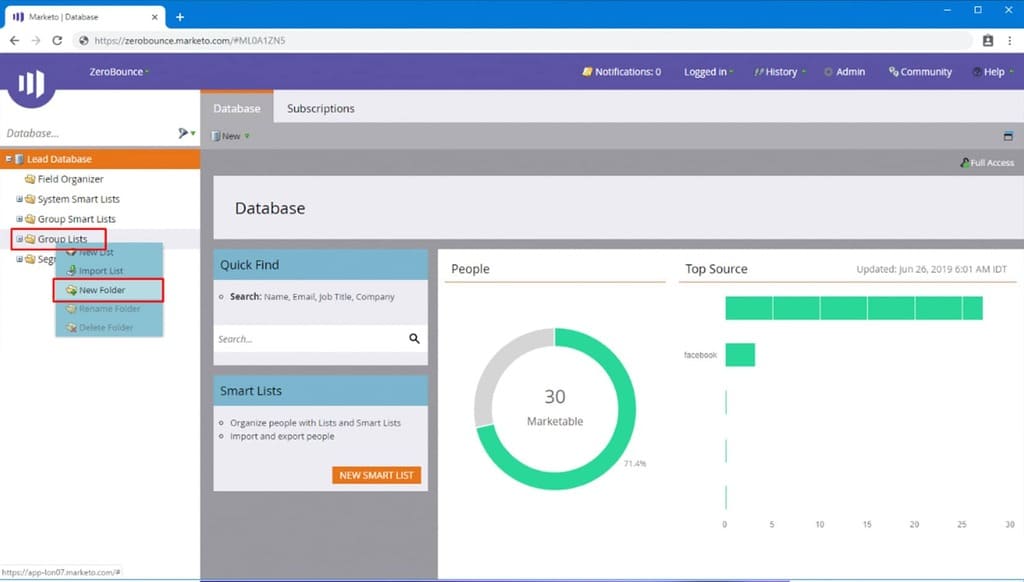Click the browser address bar URL

pyautogui.click(x=189, y=40)
